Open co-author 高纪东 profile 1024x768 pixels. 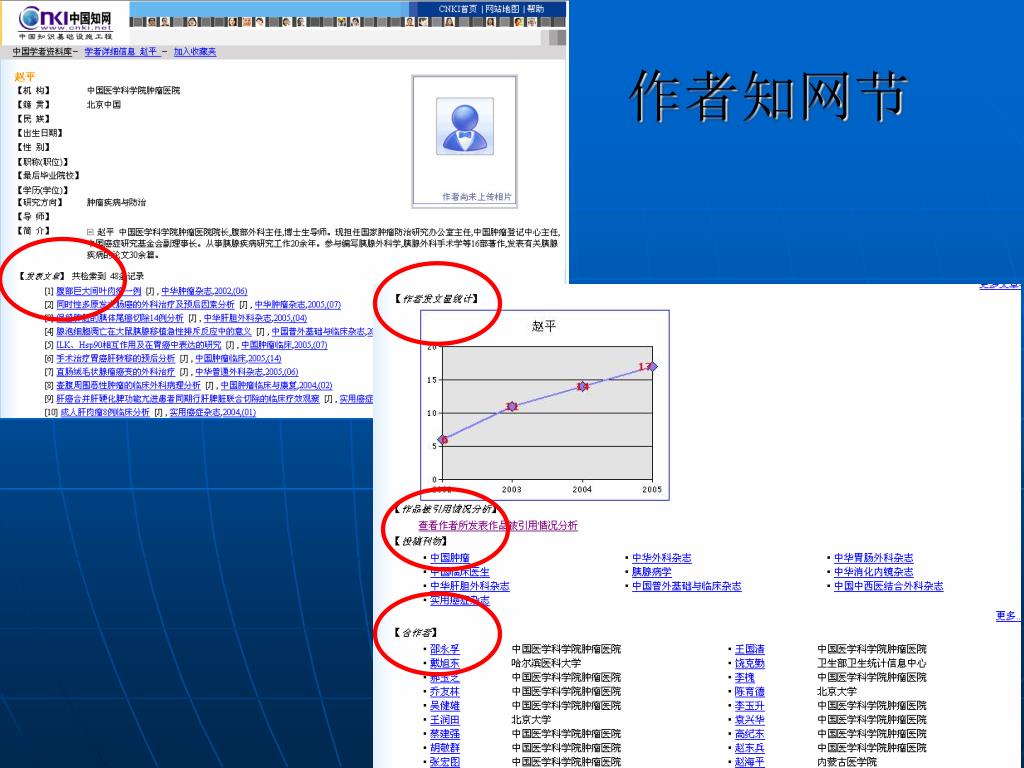coord(750,733)
